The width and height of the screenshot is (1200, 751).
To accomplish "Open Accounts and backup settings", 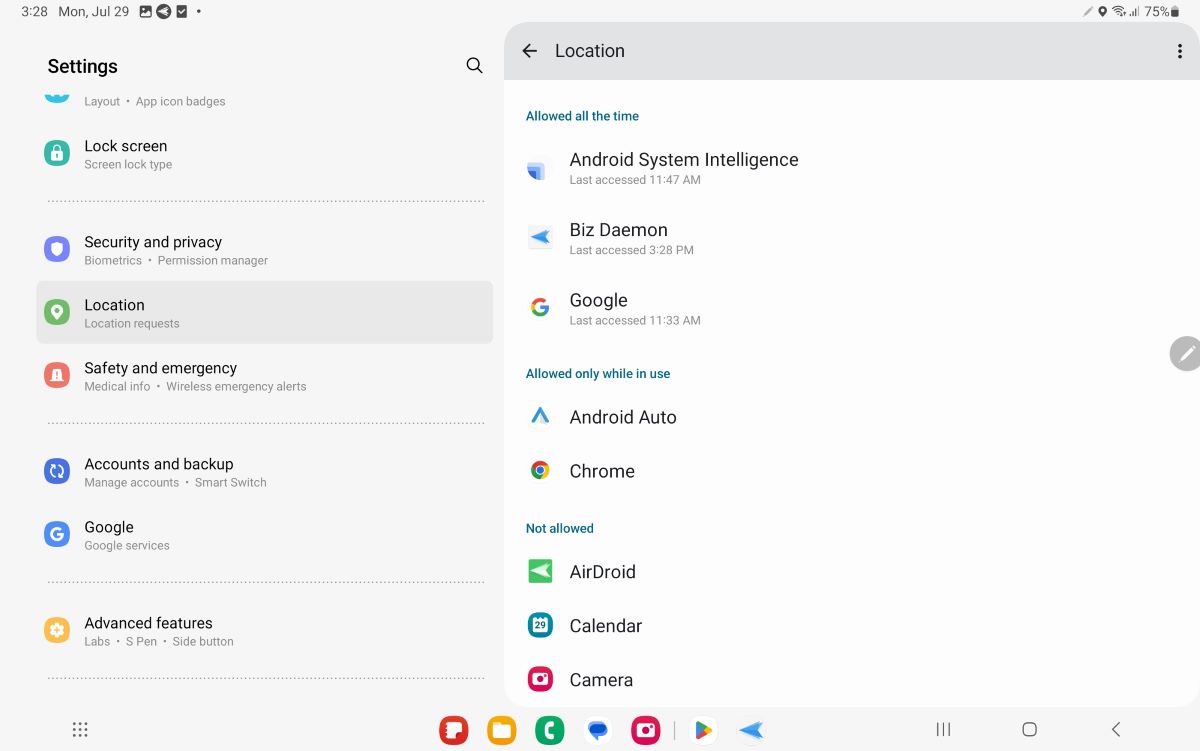I will point(158,471).
